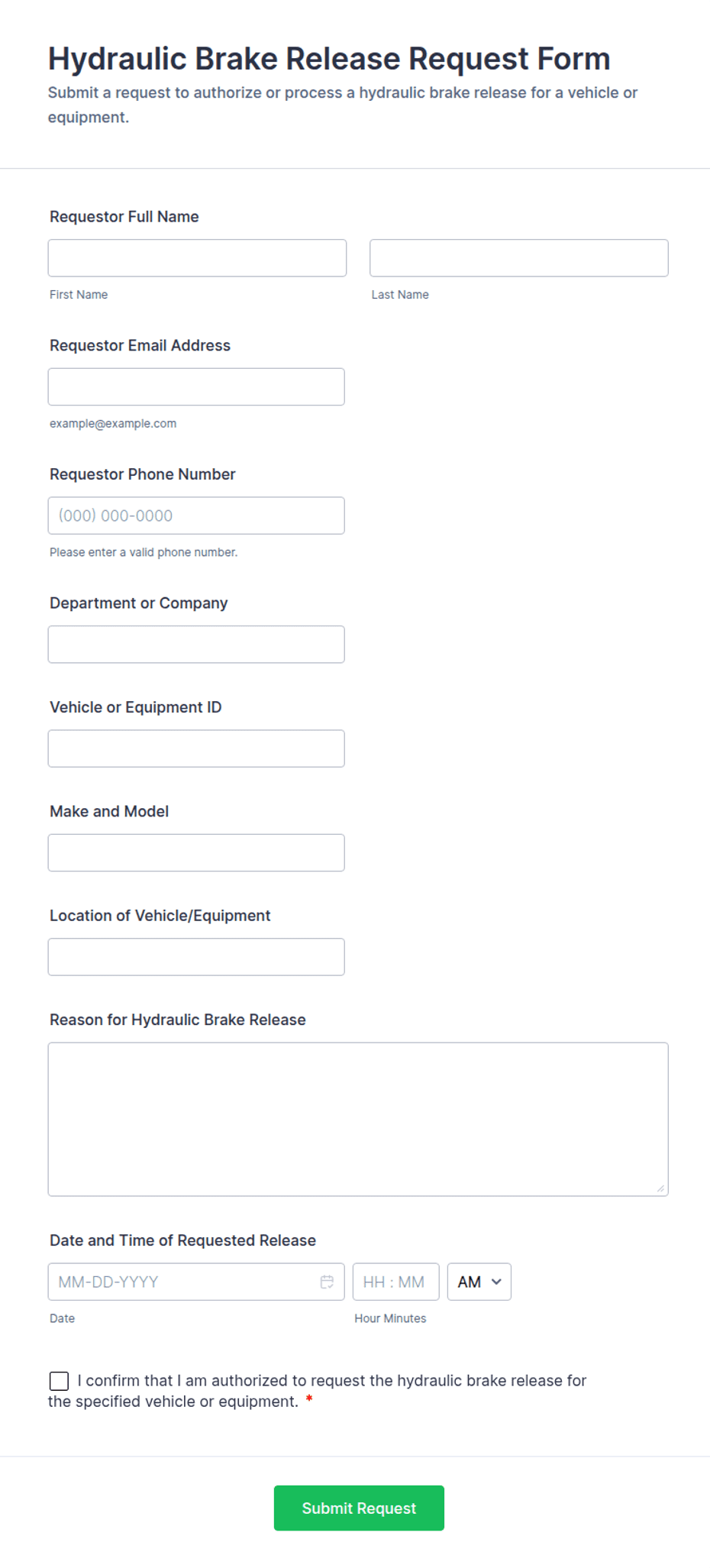Open the AM/PM dropdown

(x=479, y=1282)
